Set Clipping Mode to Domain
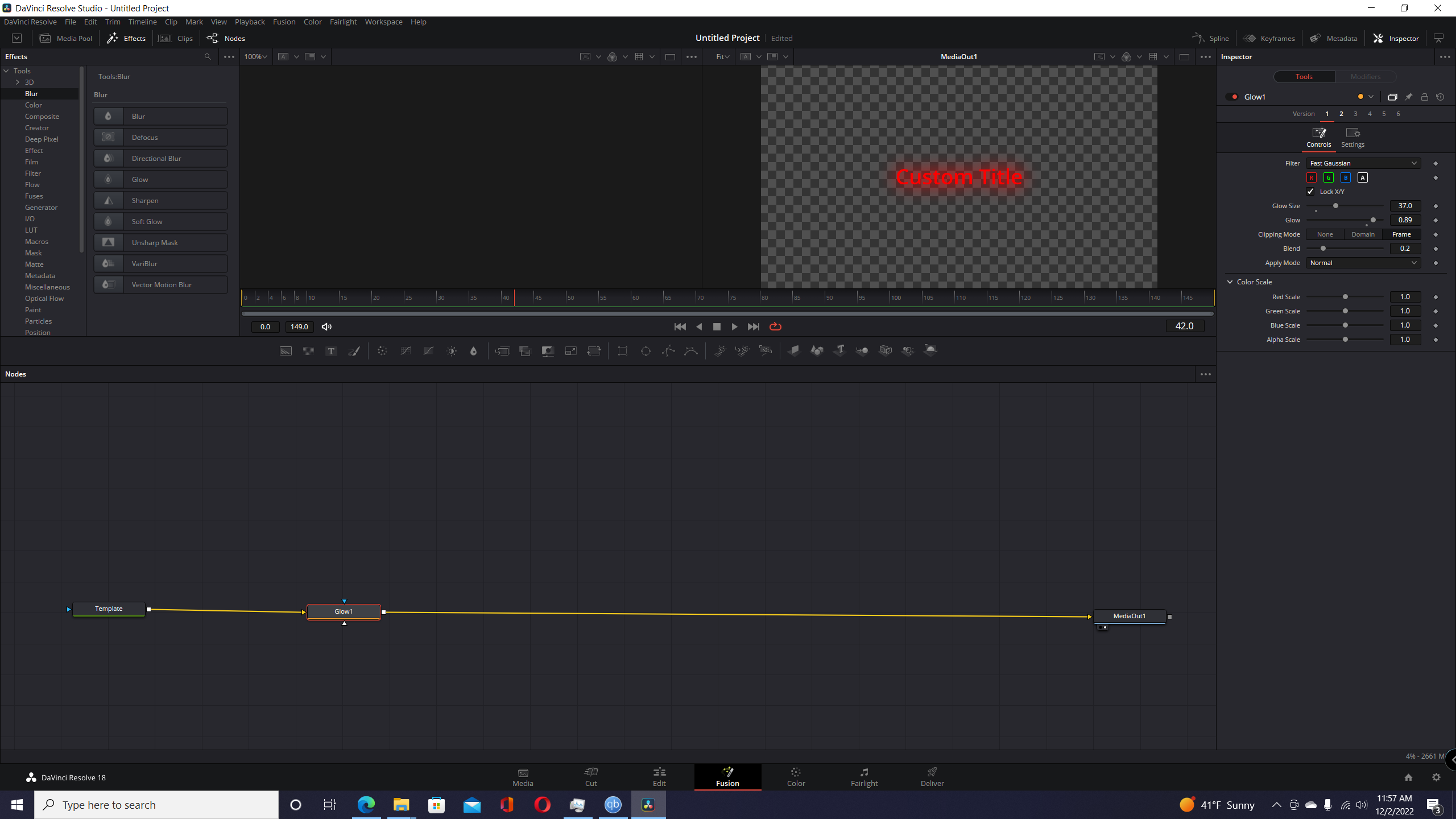The width and height of the screenshot is (1456, 819). [x=1363, y=234]
